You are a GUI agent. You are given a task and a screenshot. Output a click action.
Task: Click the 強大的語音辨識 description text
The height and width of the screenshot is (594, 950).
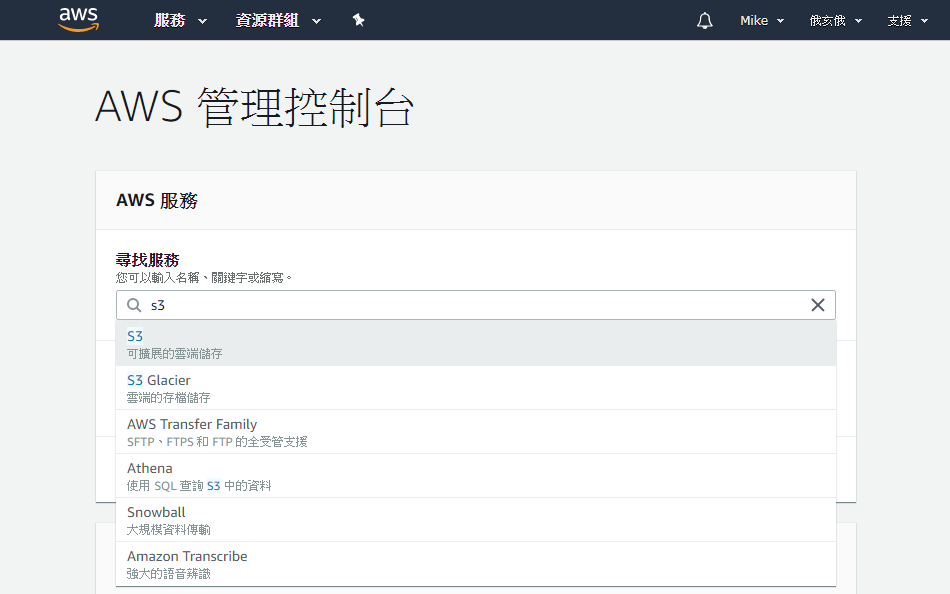[168, 573]
